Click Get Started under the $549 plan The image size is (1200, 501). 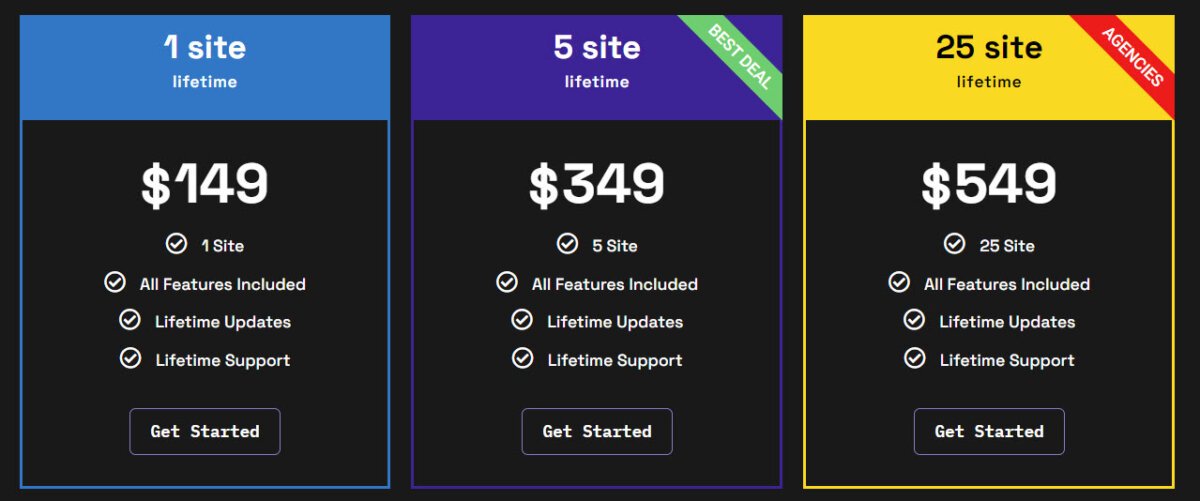[x=989, y=431]
